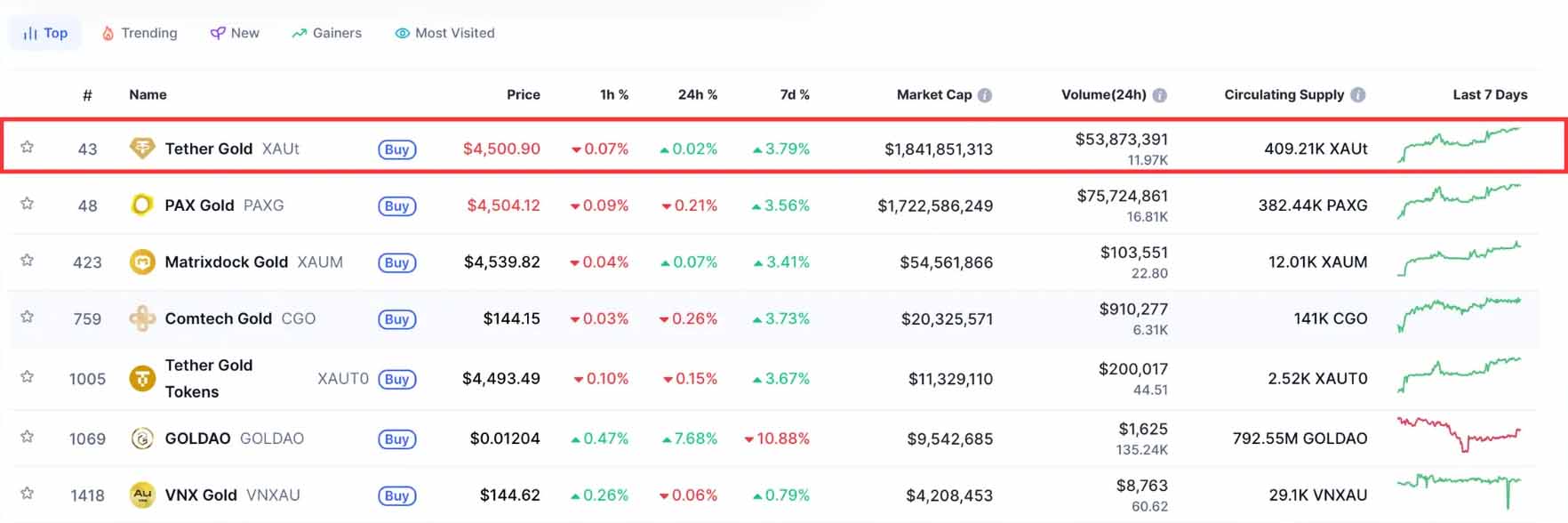Click the PAX Gold coin logo icon

coord(142,205)
